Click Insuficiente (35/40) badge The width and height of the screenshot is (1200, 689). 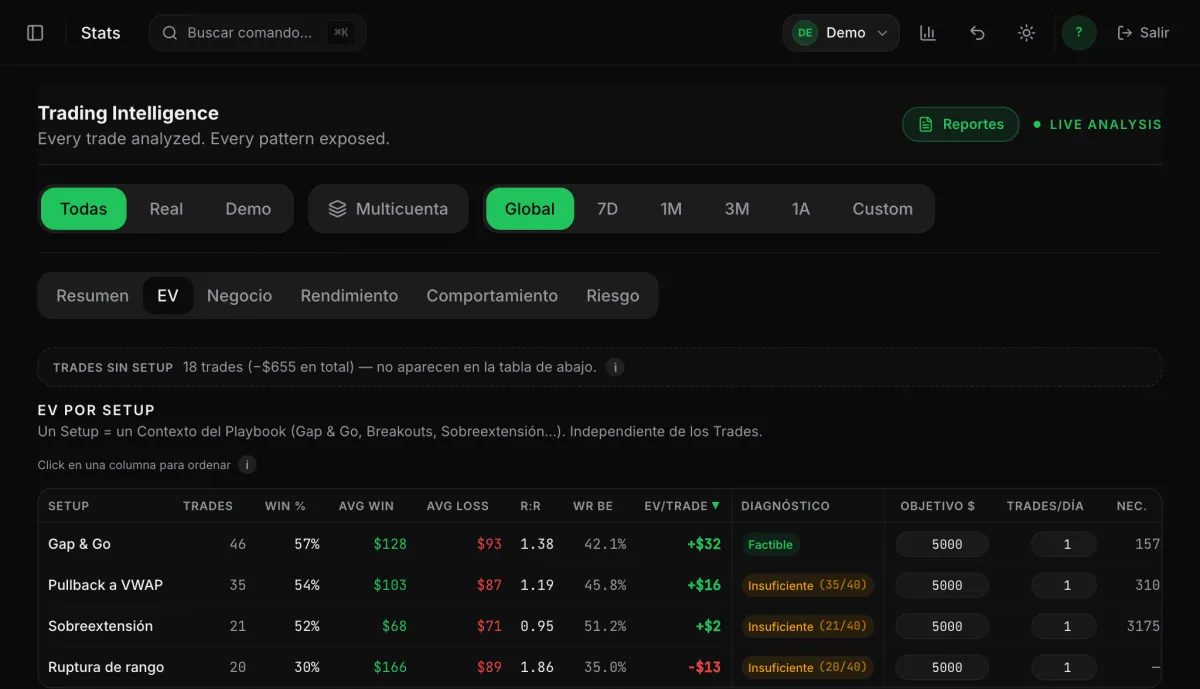[x=808, y=586]
